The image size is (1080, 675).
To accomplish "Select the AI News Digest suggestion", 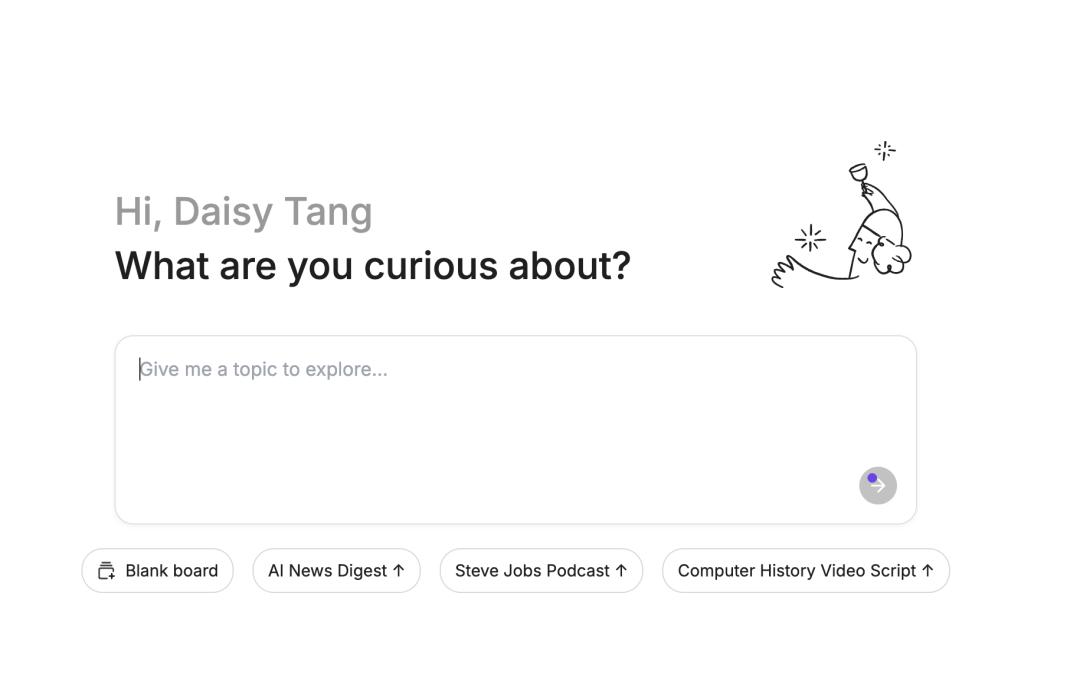I will (327, 571).
